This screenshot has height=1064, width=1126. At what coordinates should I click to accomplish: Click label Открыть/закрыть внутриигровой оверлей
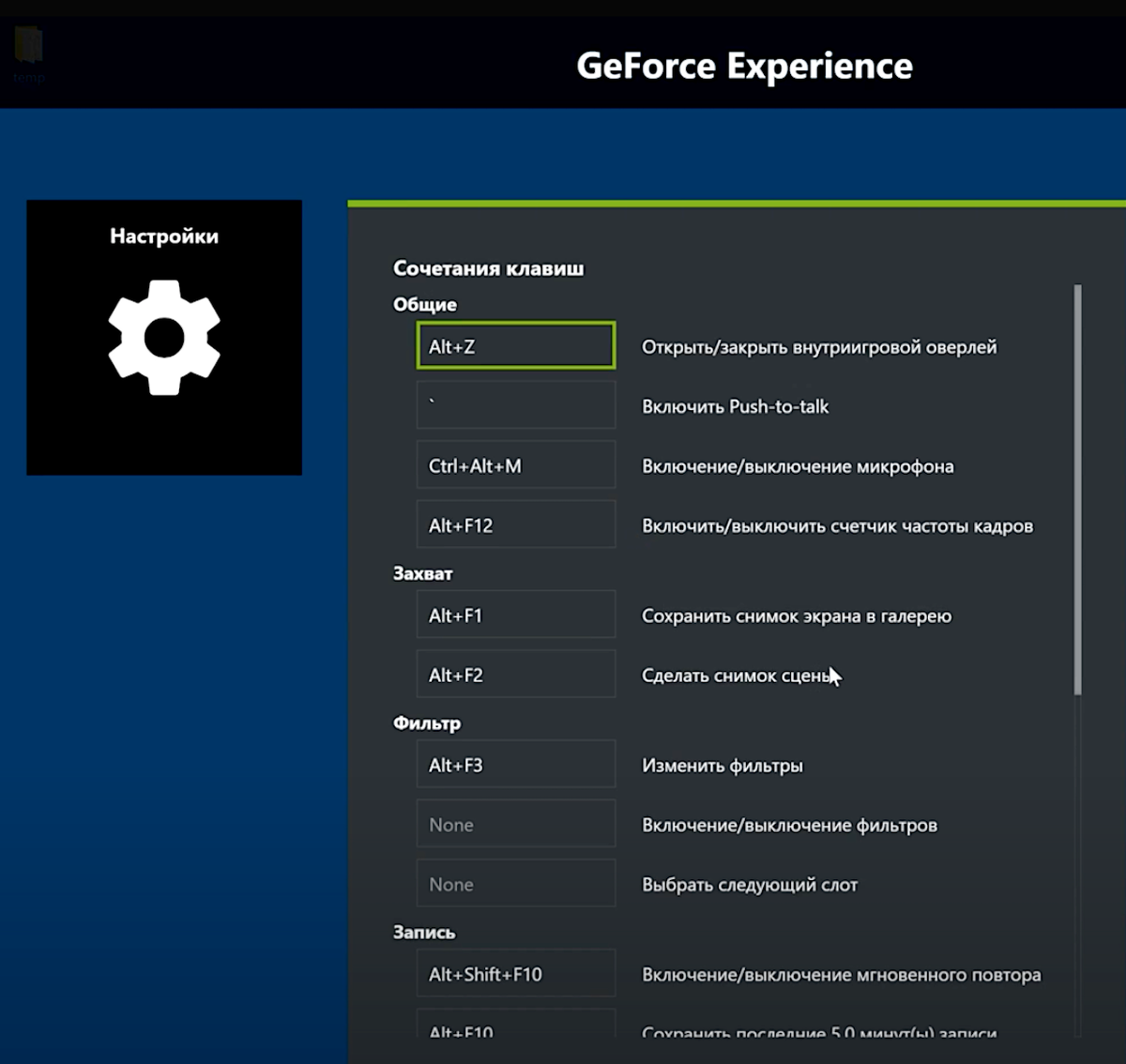tap(819, 347)
